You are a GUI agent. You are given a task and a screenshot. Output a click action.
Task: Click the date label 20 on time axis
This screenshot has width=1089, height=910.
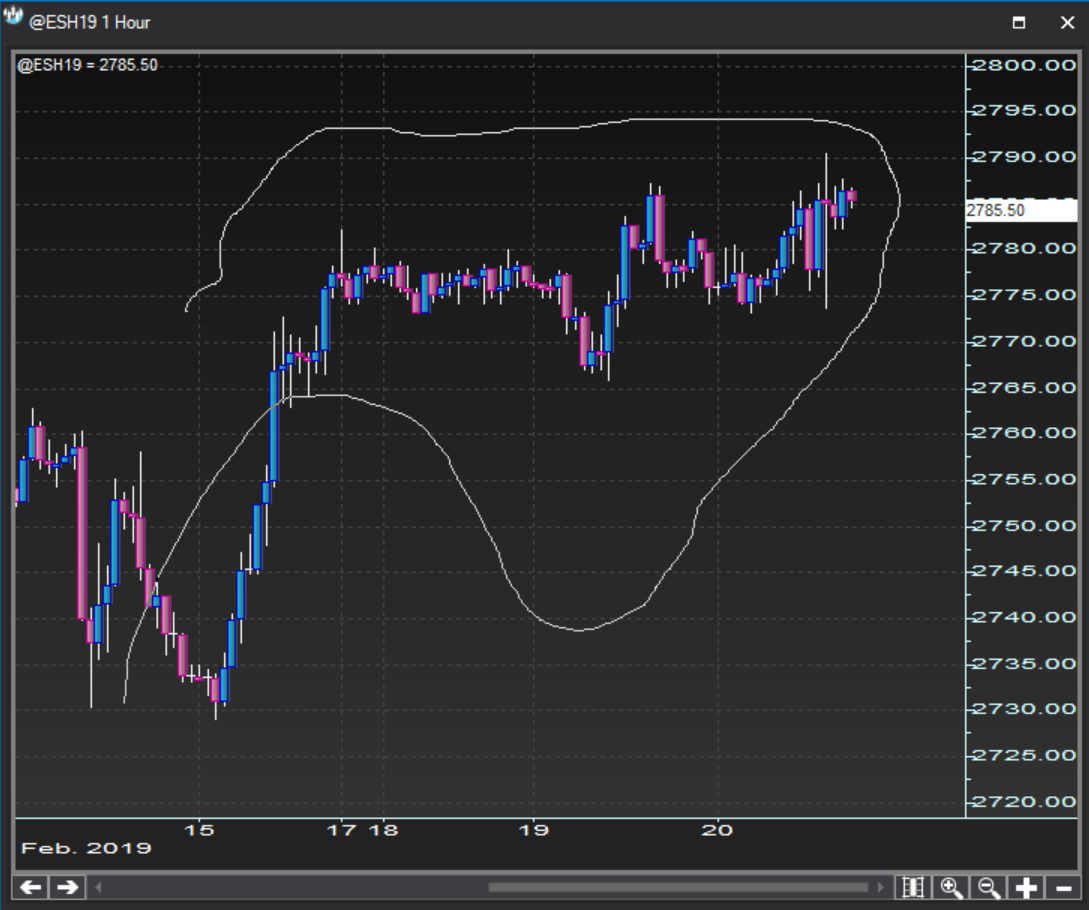pyautogui.click(x=718, y=830)
